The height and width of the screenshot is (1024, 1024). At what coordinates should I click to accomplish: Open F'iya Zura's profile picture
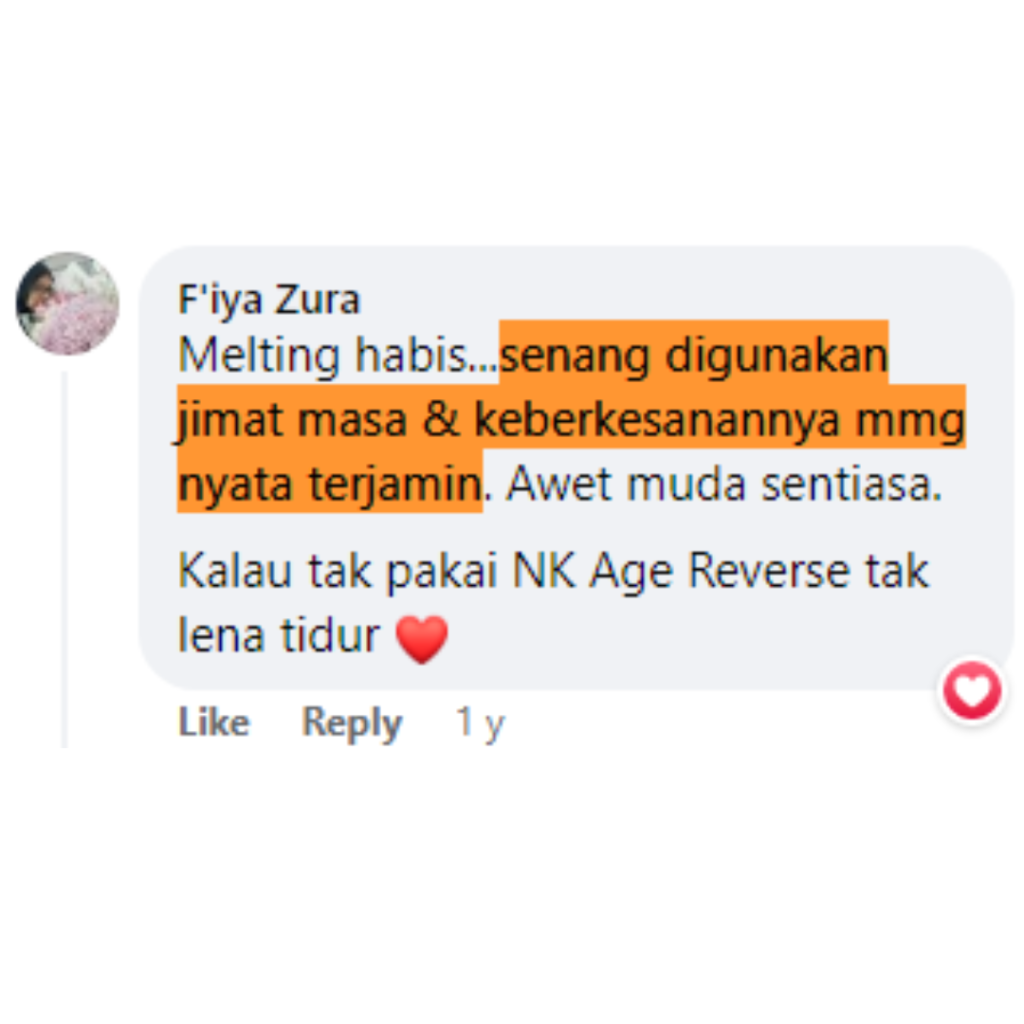tap(67, 304)
